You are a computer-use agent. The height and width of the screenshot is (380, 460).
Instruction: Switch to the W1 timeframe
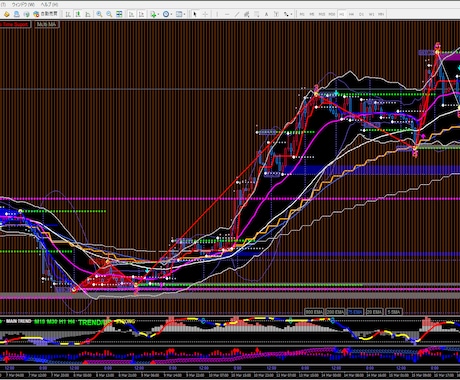point(371,14)
